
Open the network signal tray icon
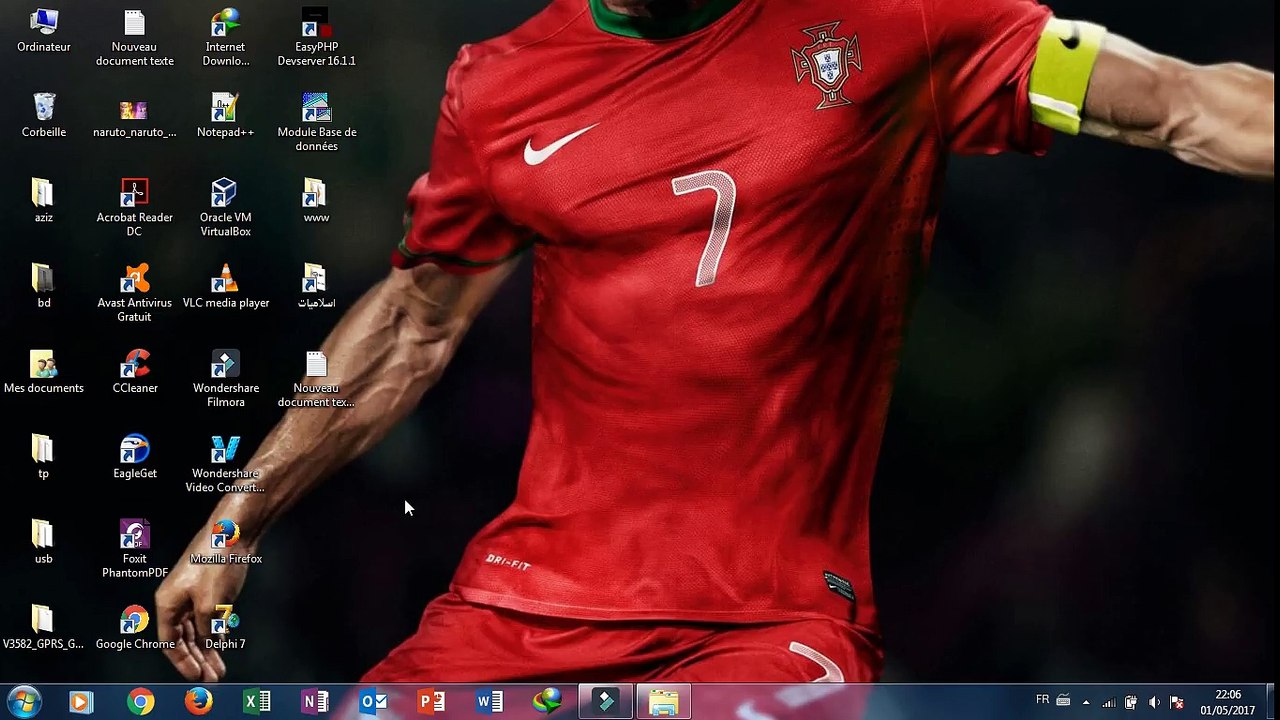(x=1109, y=702)
